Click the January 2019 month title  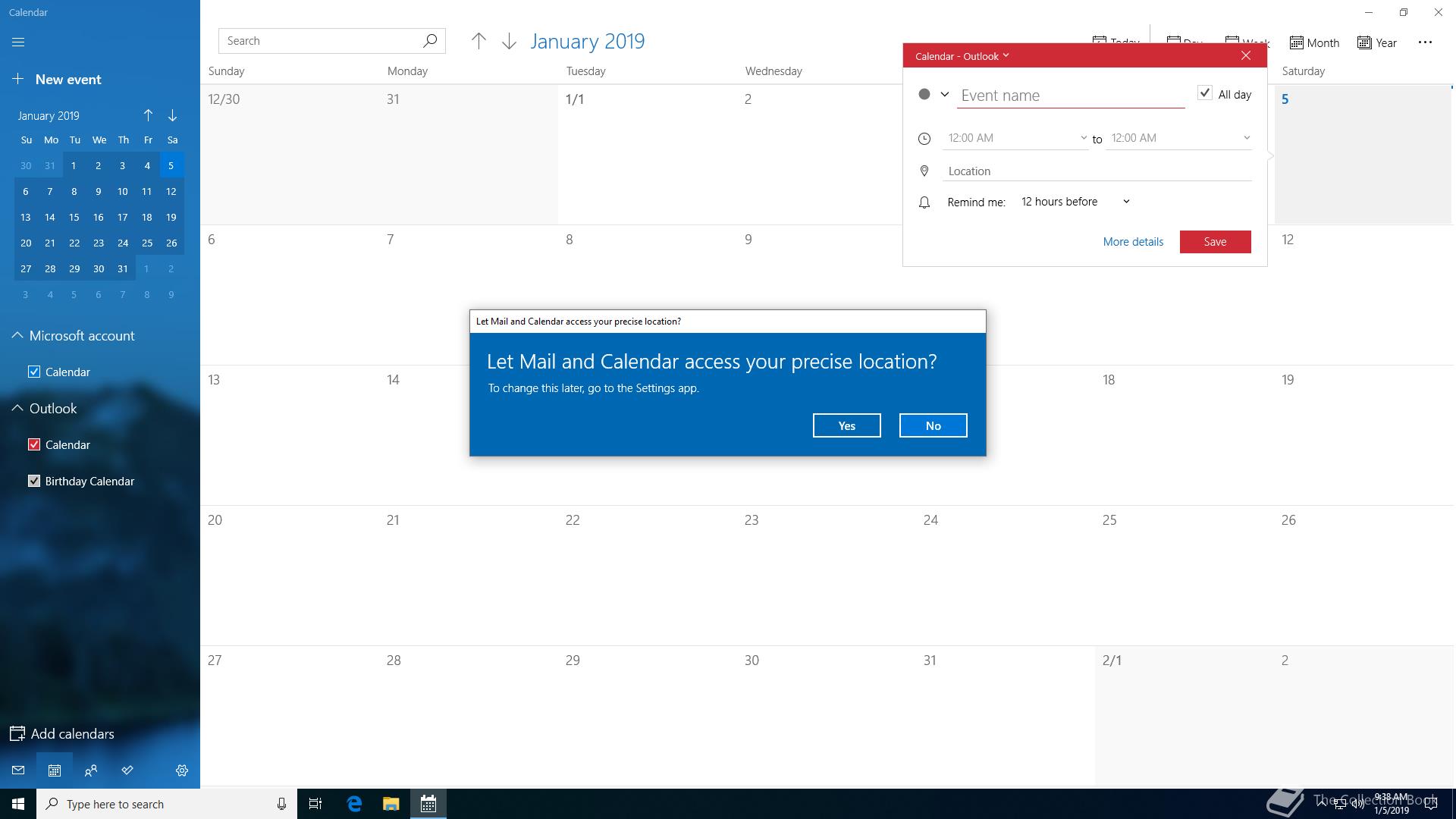(587, 41)
